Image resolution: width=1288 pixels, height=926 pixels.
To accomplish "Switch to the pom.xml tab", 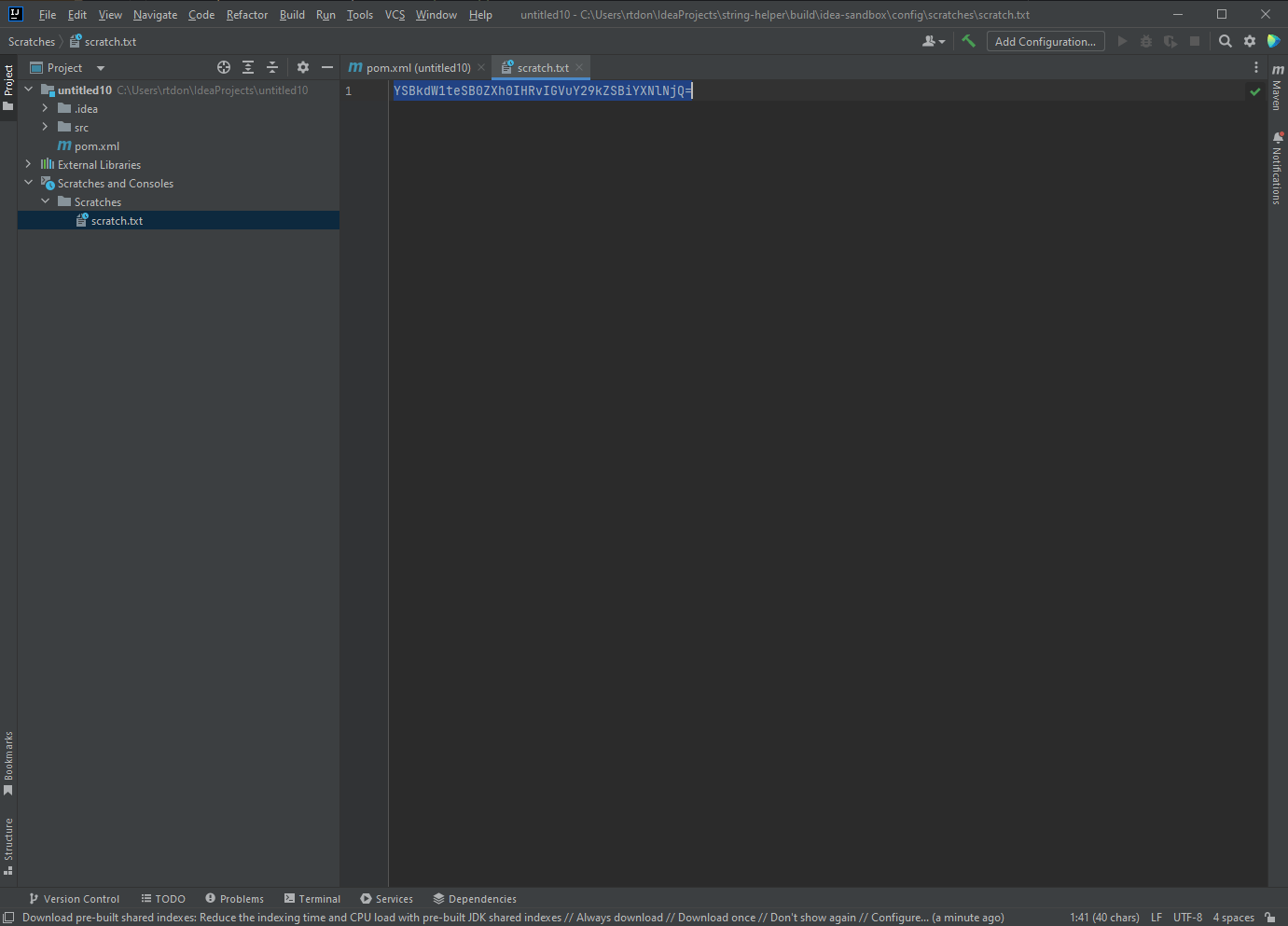I will (413, 67).
